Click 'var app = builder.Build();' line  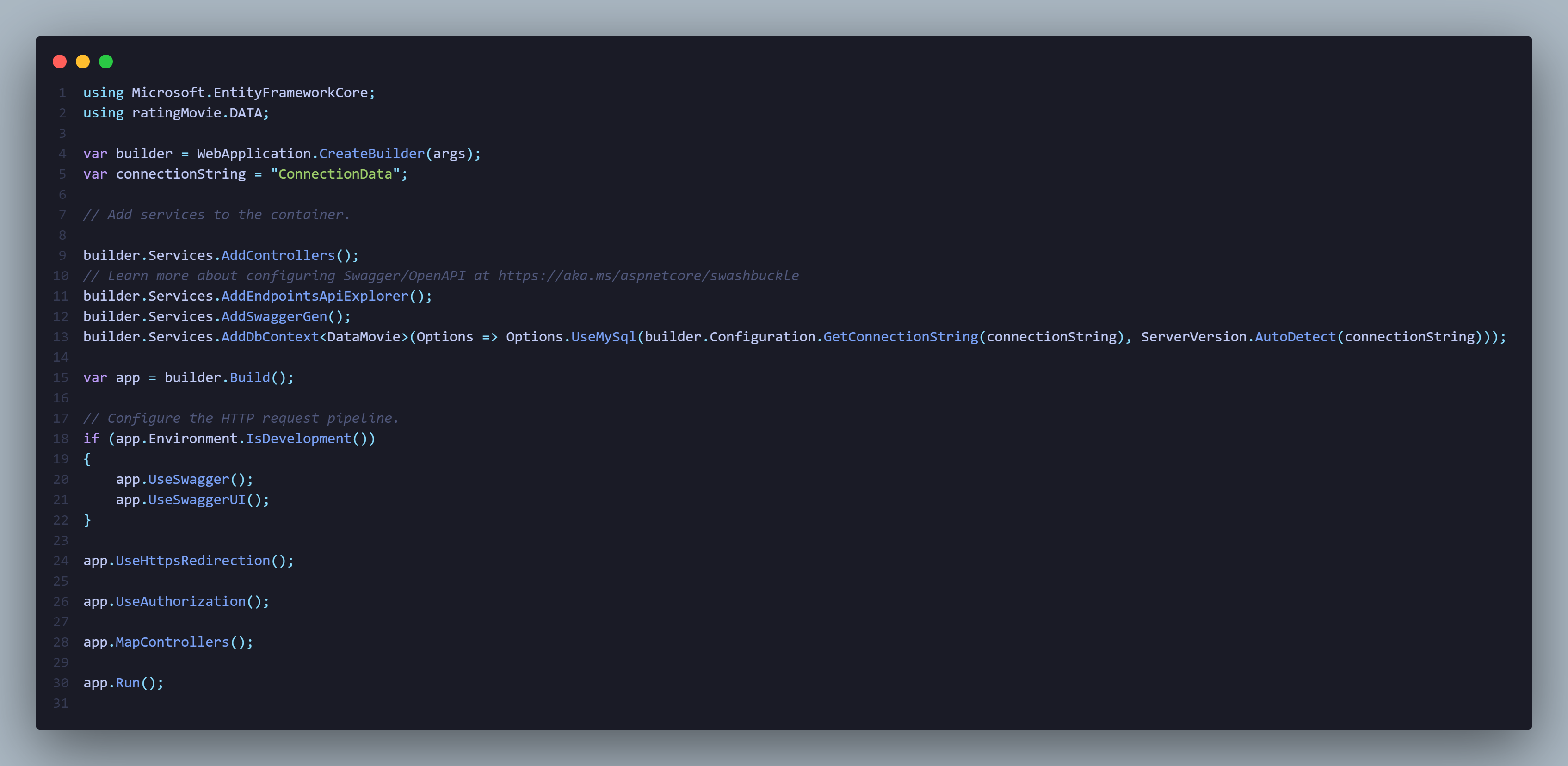coord(189,377)
